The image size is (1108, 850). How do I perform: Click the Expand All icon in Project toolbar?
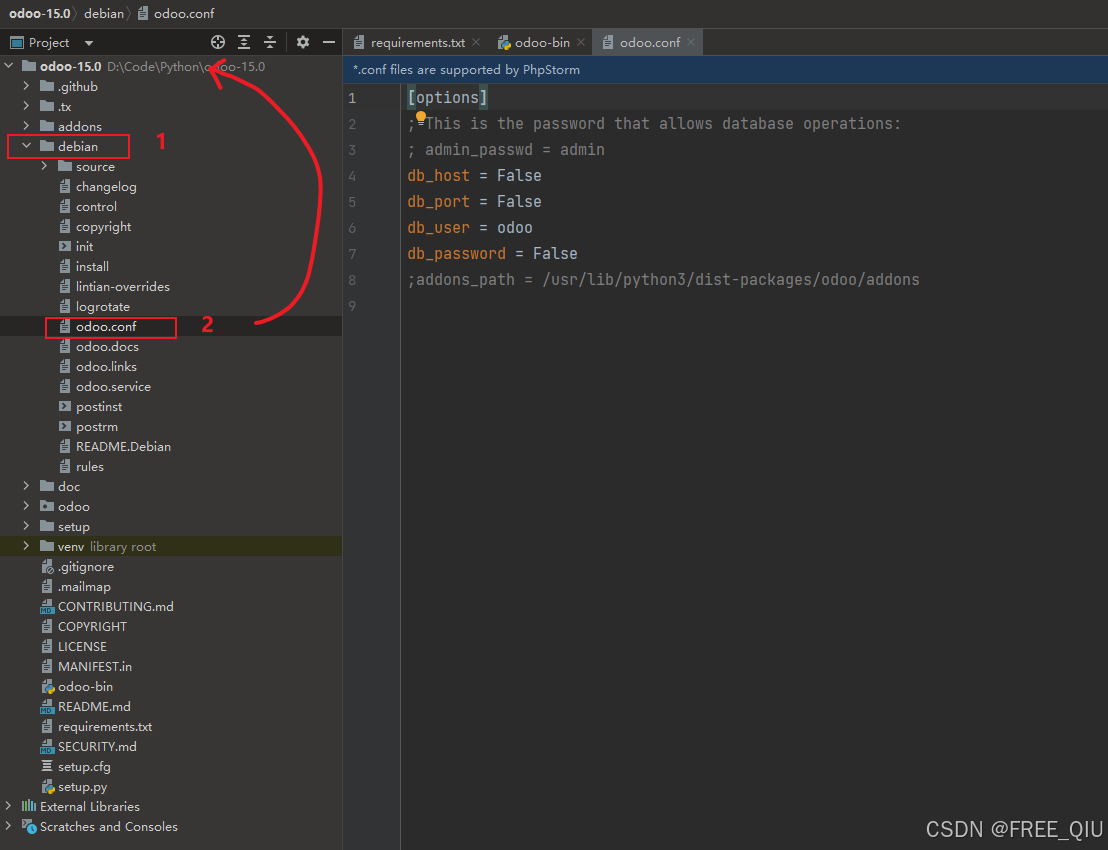click(x=244, y=42)
